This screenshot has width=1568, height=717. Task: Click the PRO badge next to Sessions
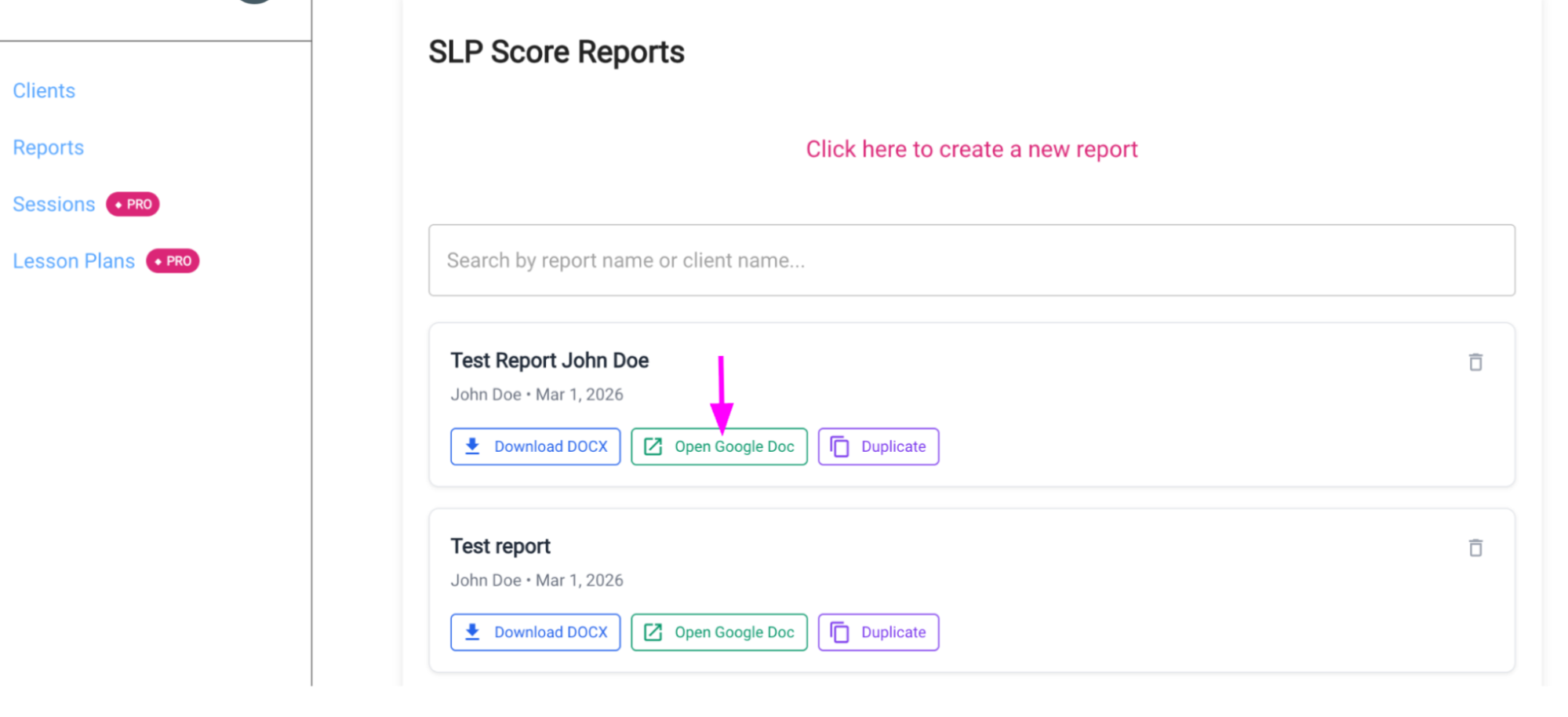pyautogui.click(x=132, y=204)
